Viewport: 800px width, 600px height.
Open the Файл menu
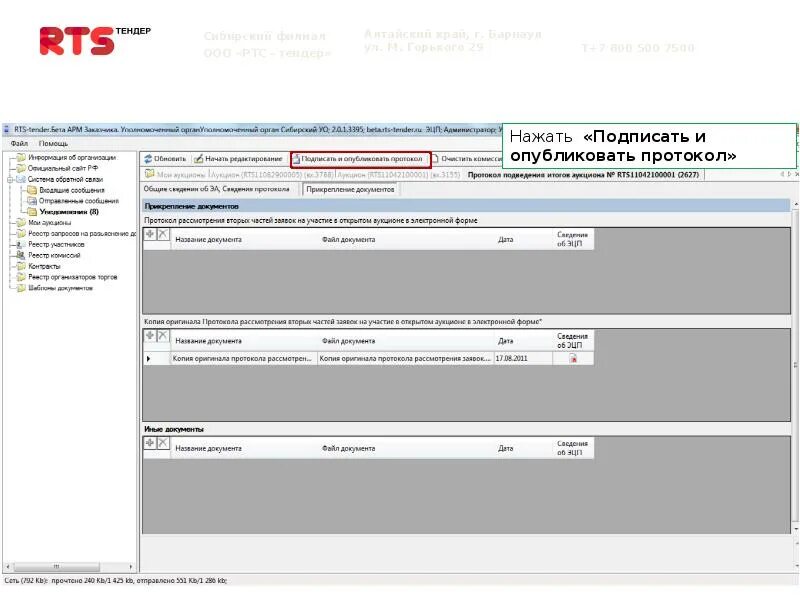click(x=19, y=143)
